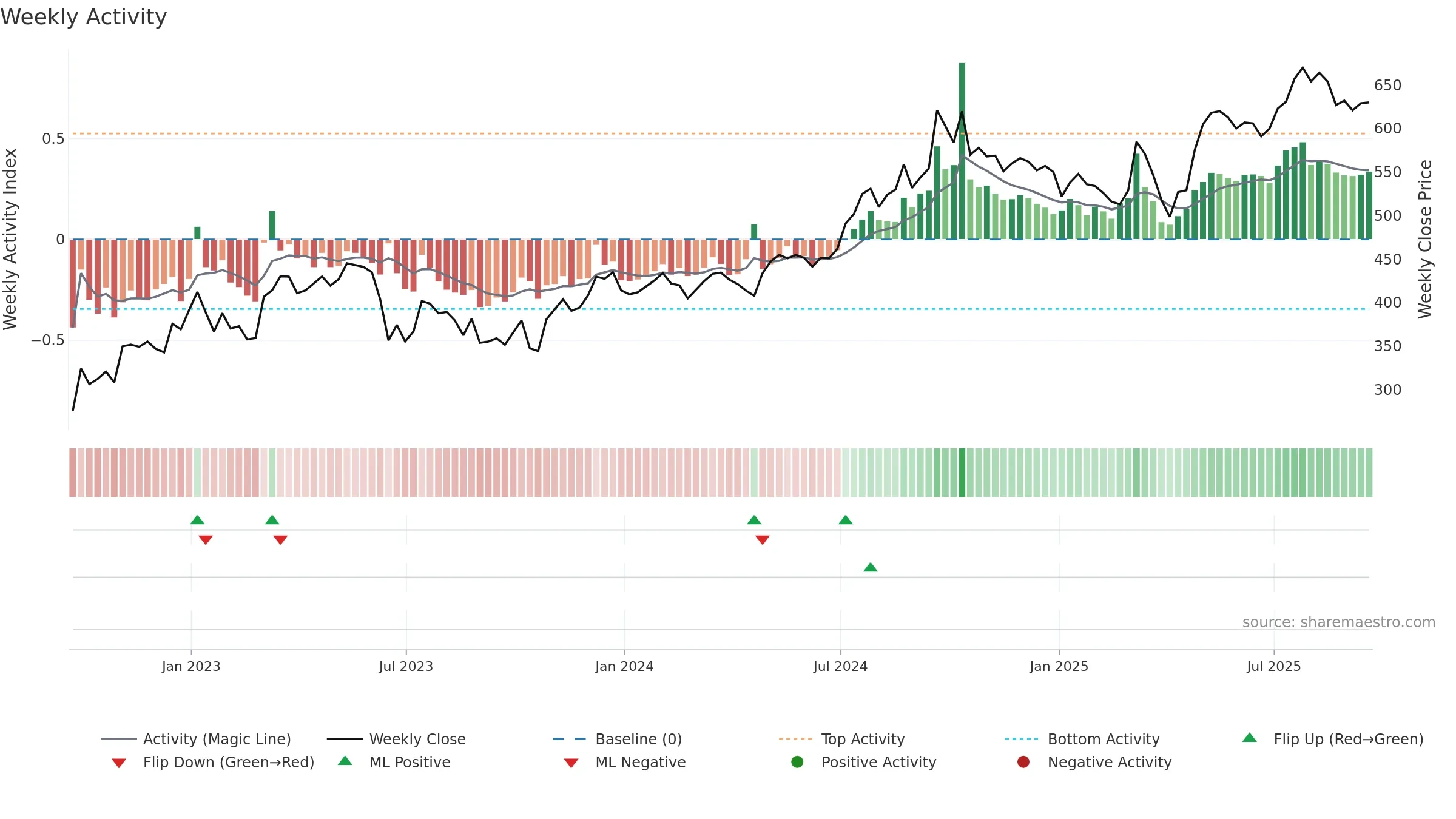Toggle Flip Up (Red→Green) legend entry
The image size is (1456, 819).
(x=1333, y=739)
